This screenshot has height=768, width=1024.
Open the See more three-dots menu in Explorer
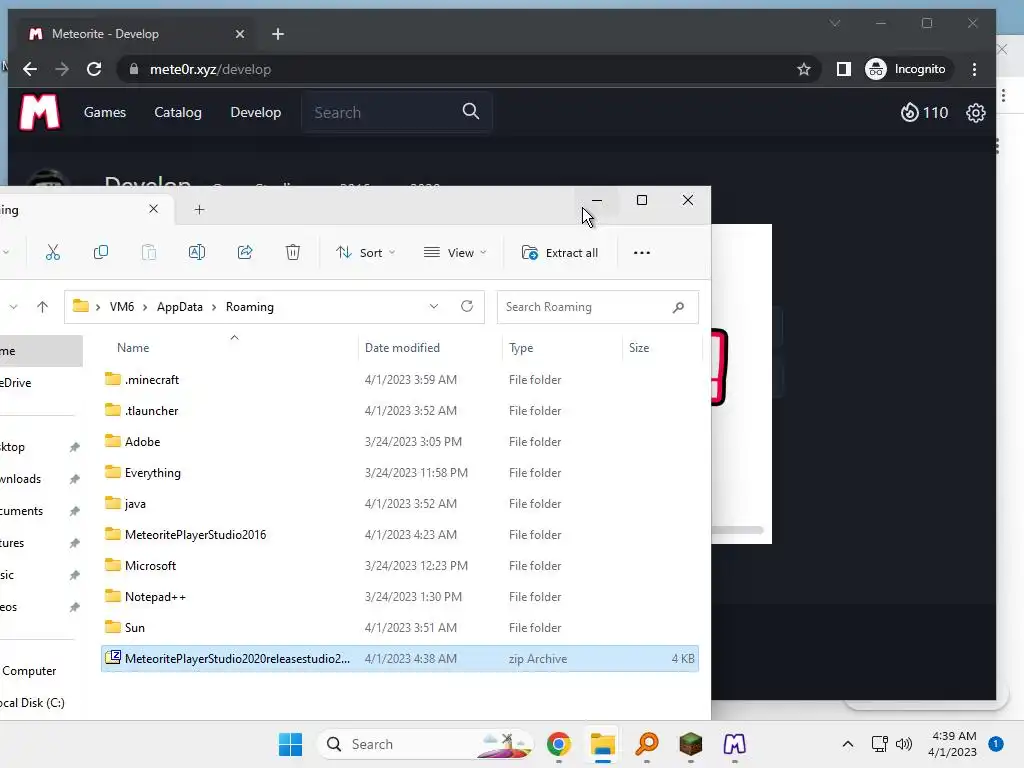[x=642, y=253]
